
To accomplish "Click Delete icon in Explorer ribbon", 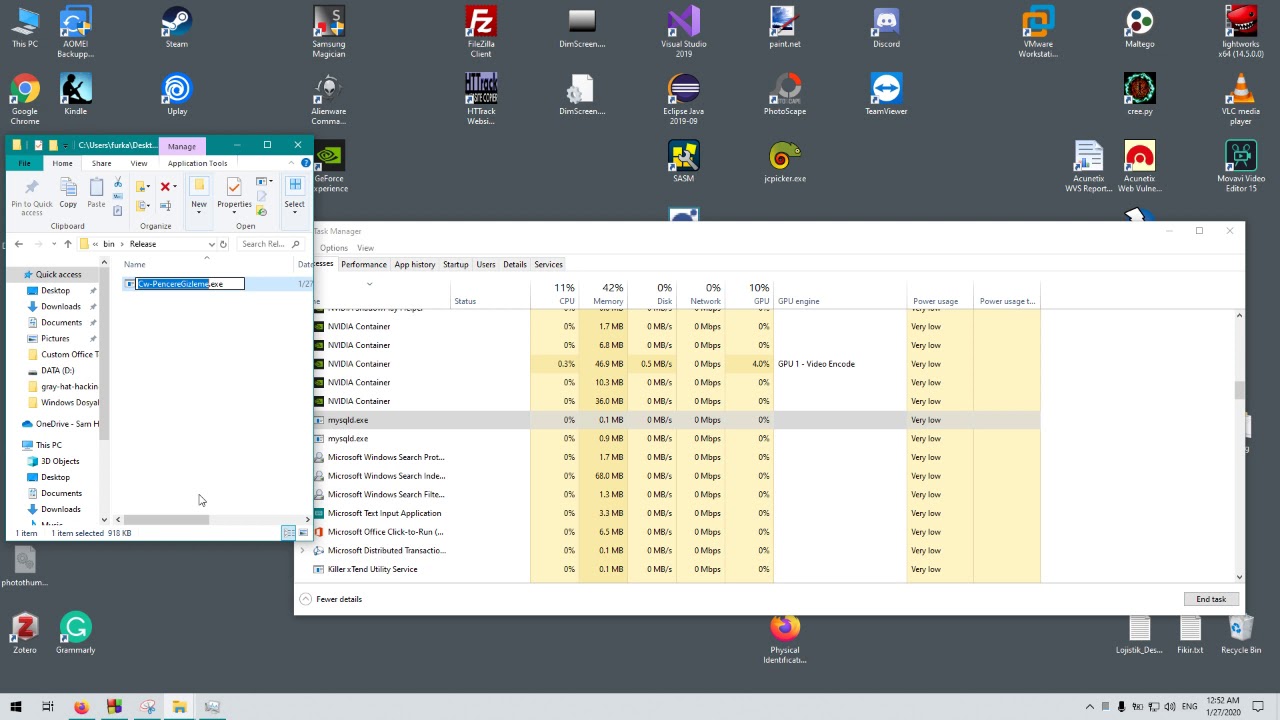I will pyautogui.click(x=165, y=186).
